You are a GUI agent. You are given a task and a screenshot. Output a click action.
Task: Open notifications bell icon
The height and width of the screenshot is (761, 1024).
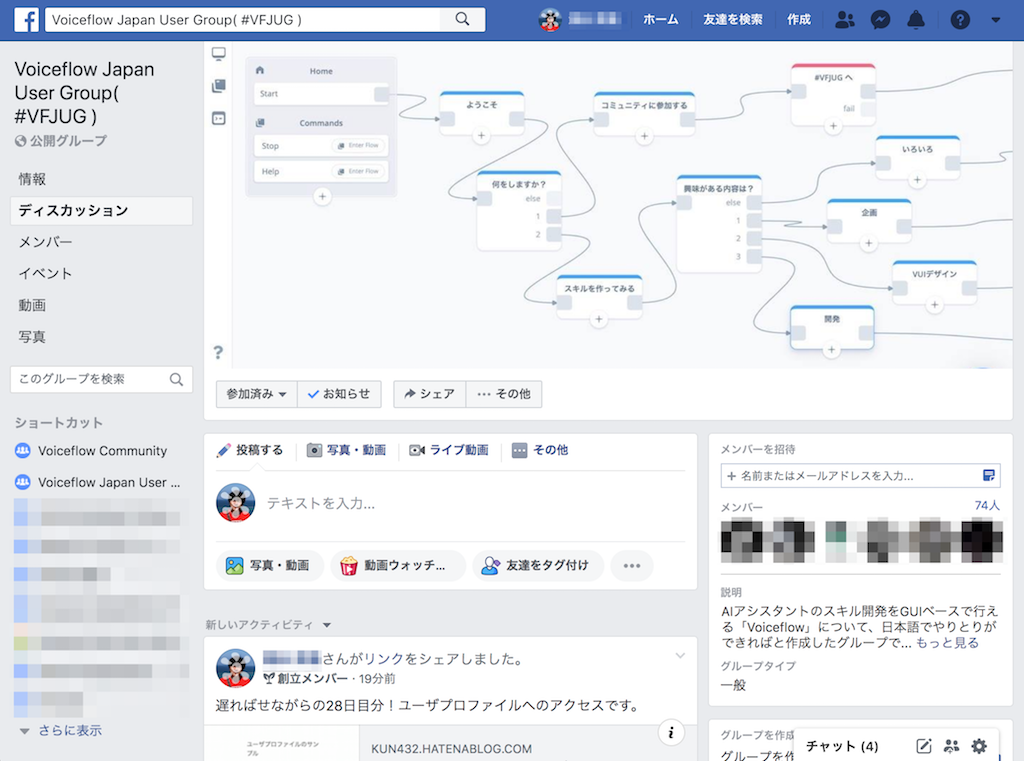[x=916, y=20]
